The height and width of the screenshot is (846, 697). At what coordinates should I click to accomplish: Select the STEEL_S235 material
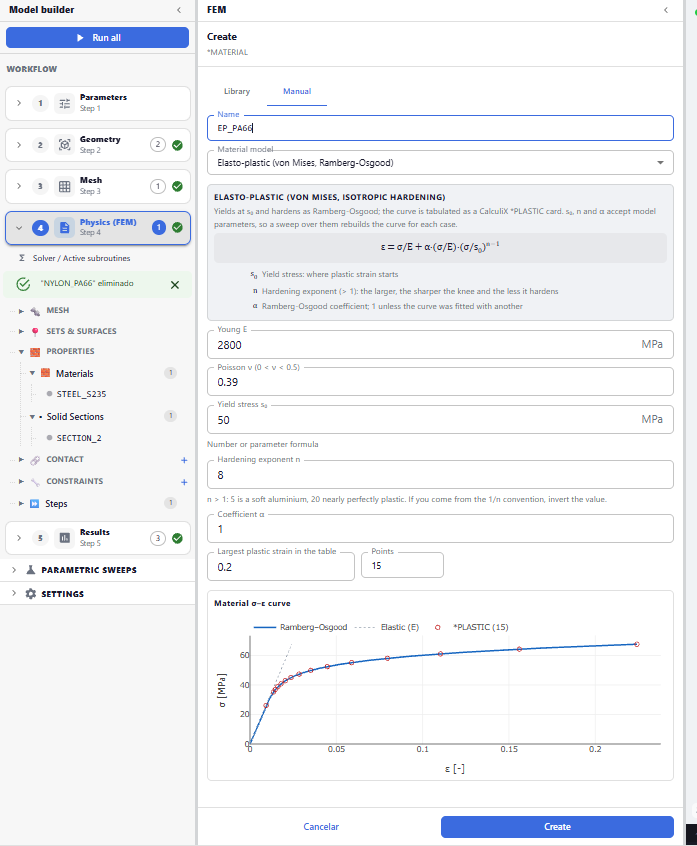[x=81, y=394]
